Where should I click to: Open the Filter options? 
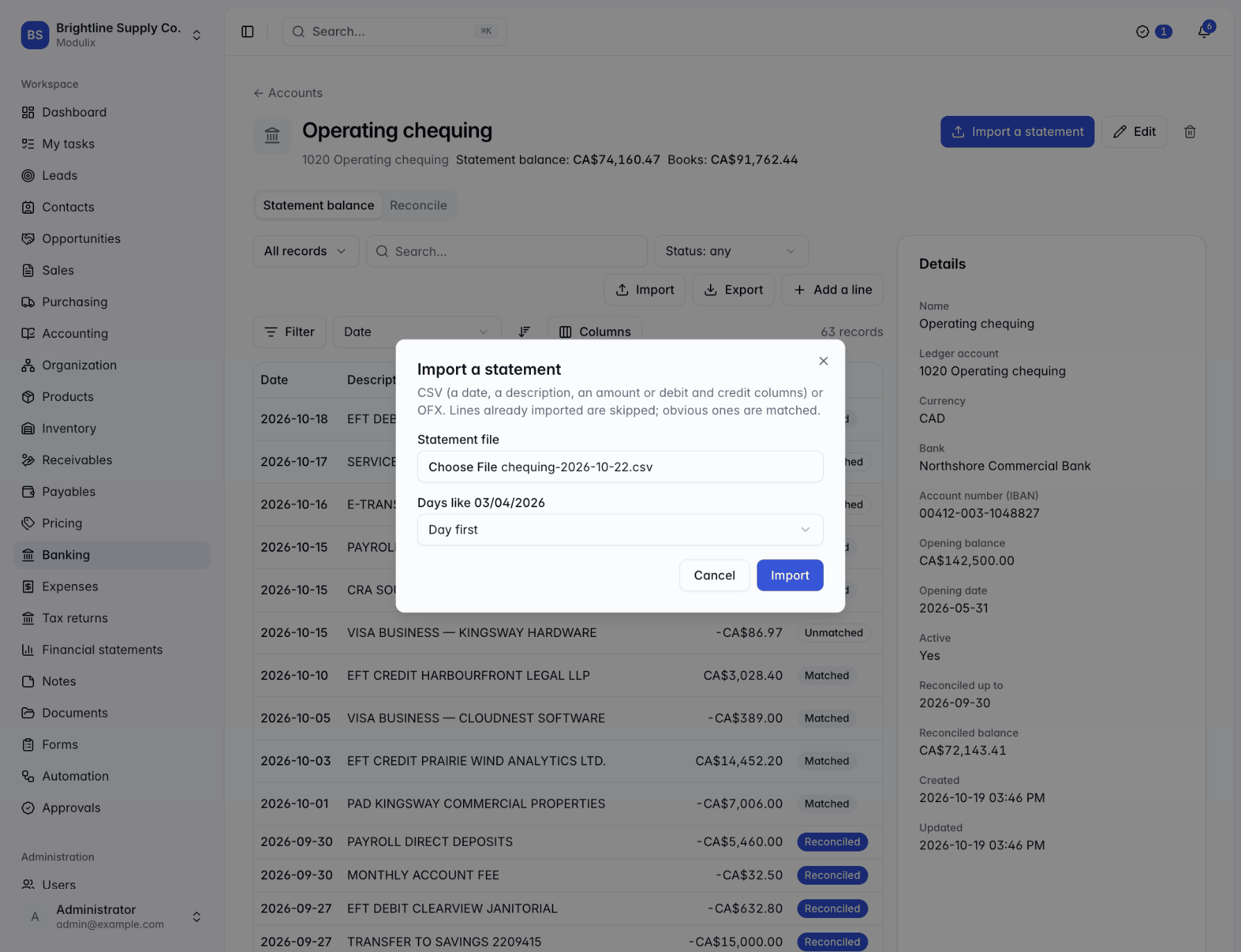[x=289, y=332]
